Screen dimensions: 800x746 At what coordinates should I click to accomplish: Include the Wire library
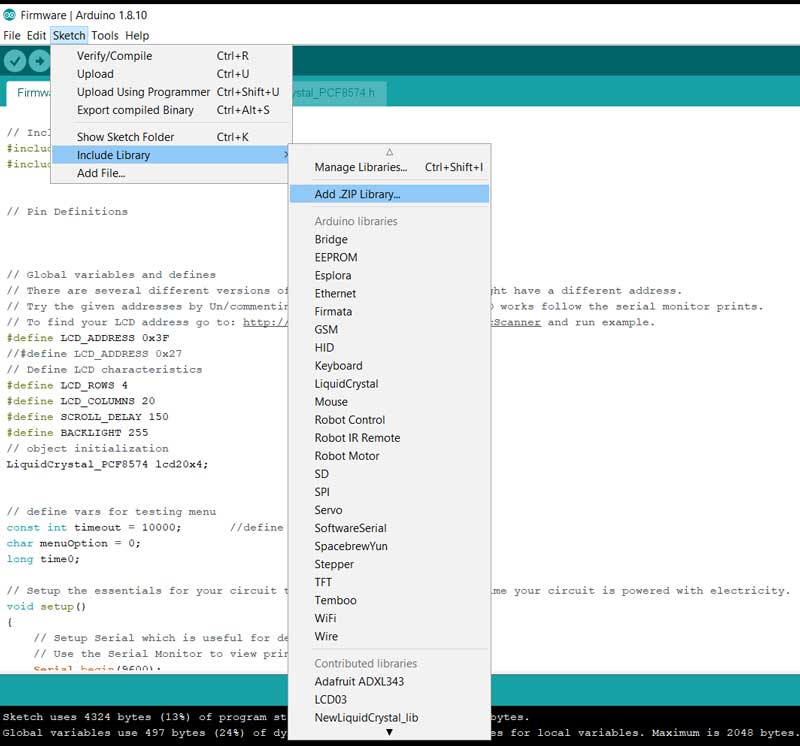tap(389, 636)
